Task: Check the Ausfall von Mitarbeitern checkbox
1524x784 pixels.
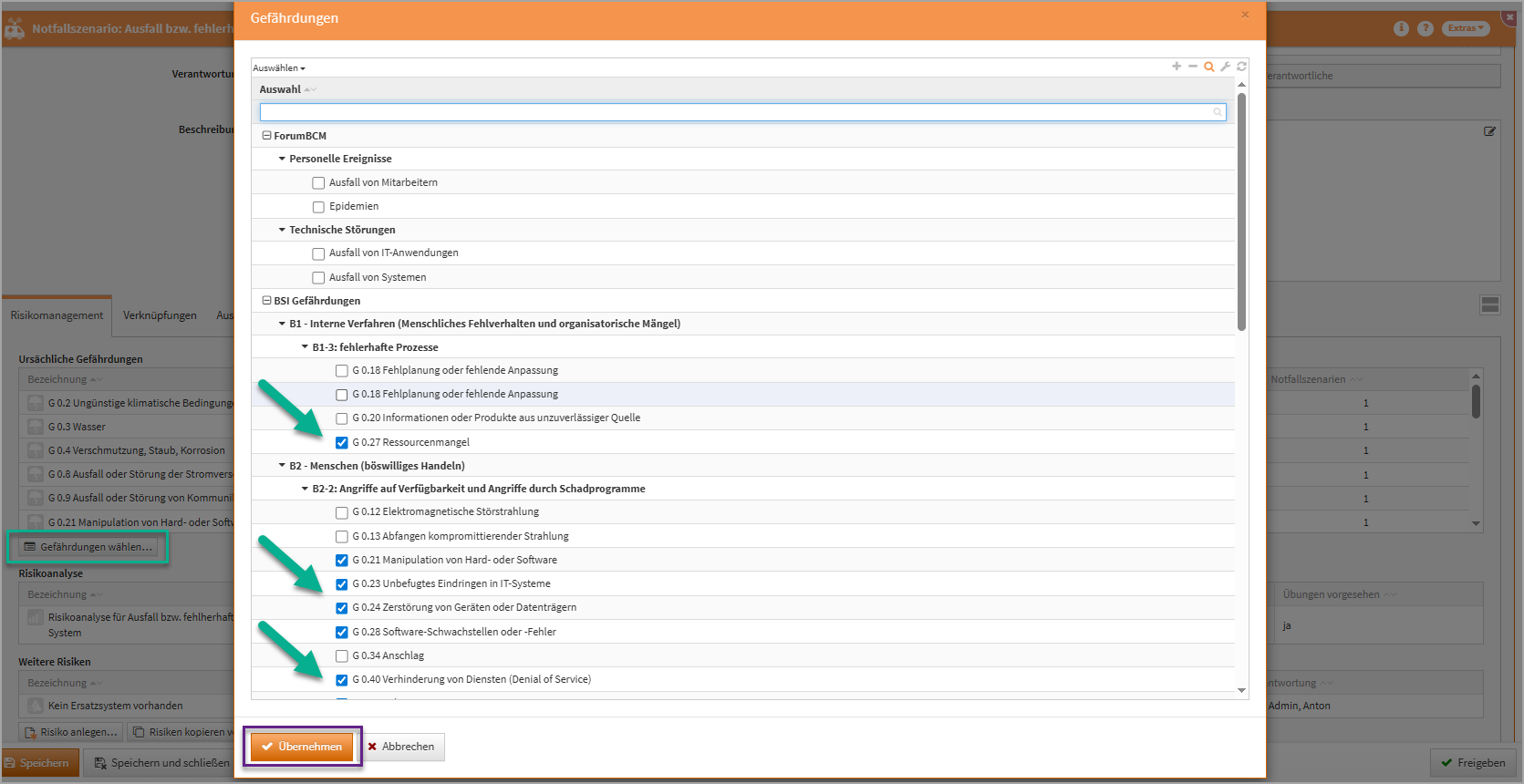Action: [318, 183]
